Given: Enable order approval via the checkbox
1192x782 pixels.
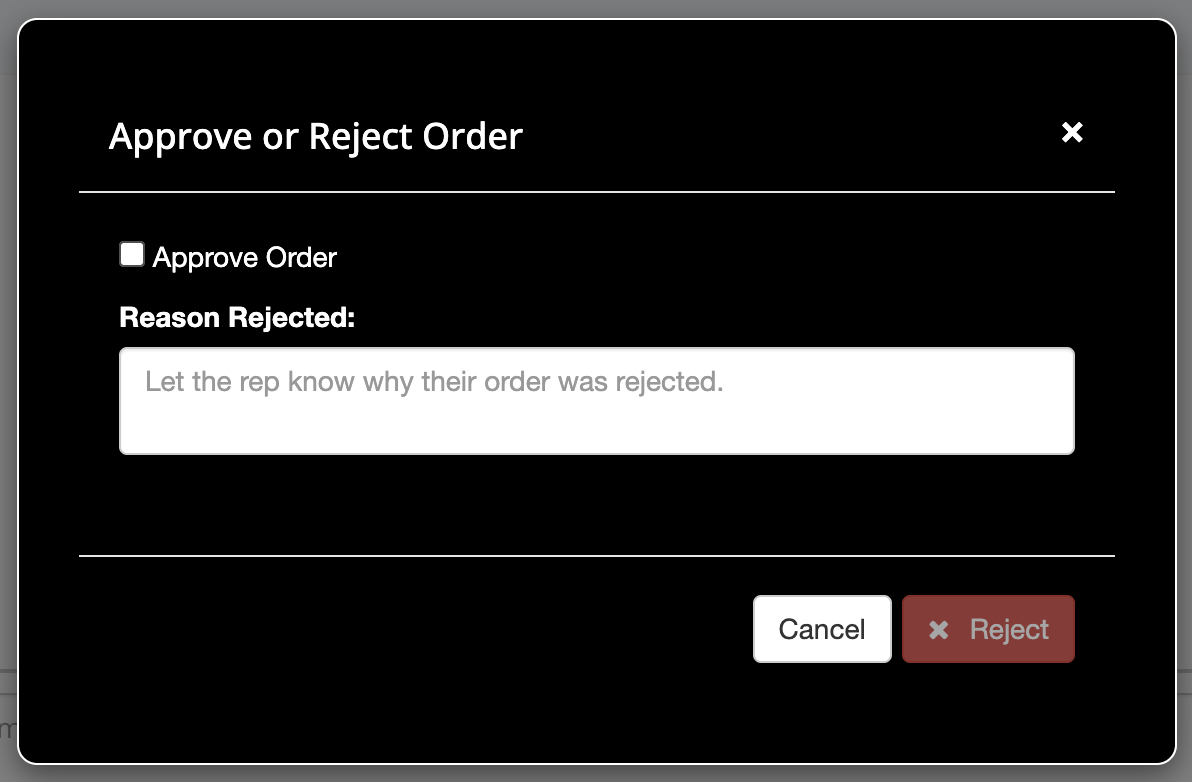Looking at the screenshot, I should click(131, 255).
